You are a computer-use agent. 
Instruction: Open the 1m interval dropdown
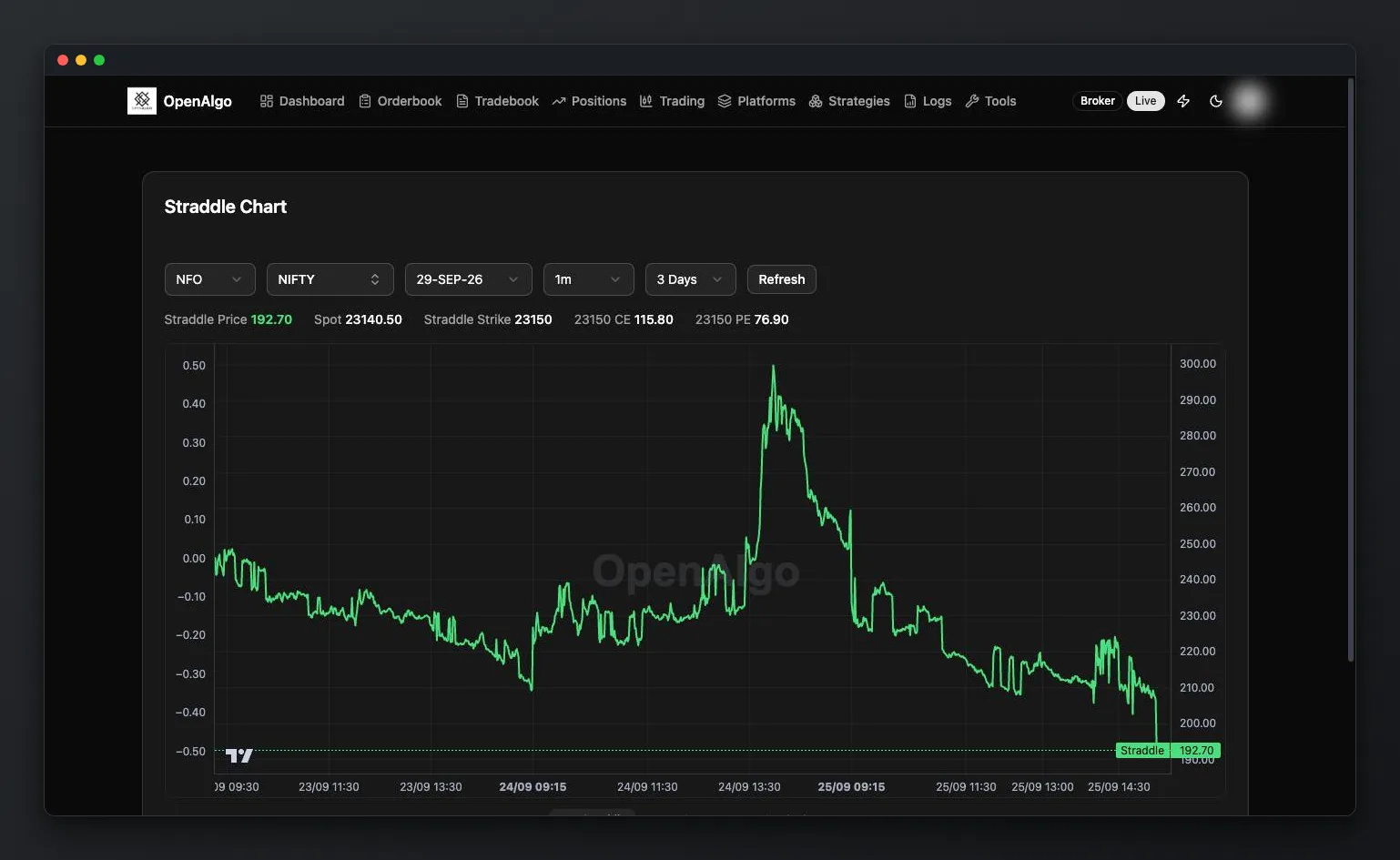click(588, 279)
